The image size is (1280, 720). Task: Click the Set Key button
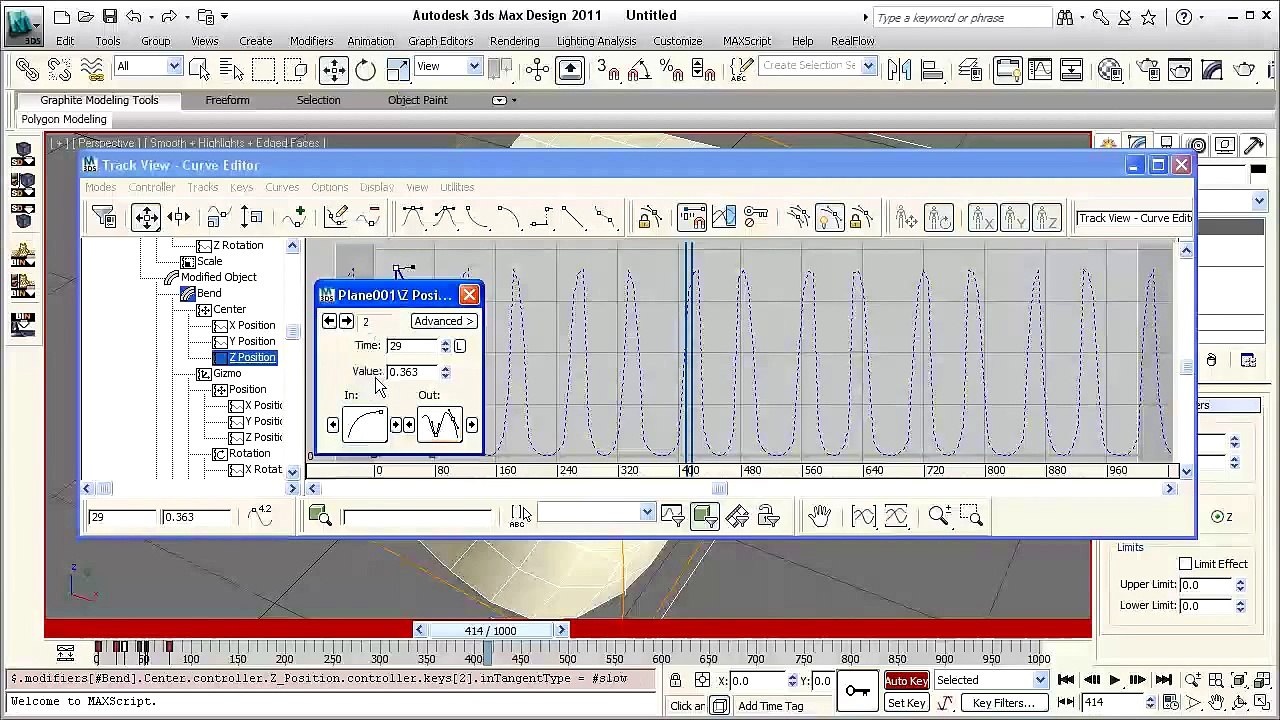tap(906, 703)
